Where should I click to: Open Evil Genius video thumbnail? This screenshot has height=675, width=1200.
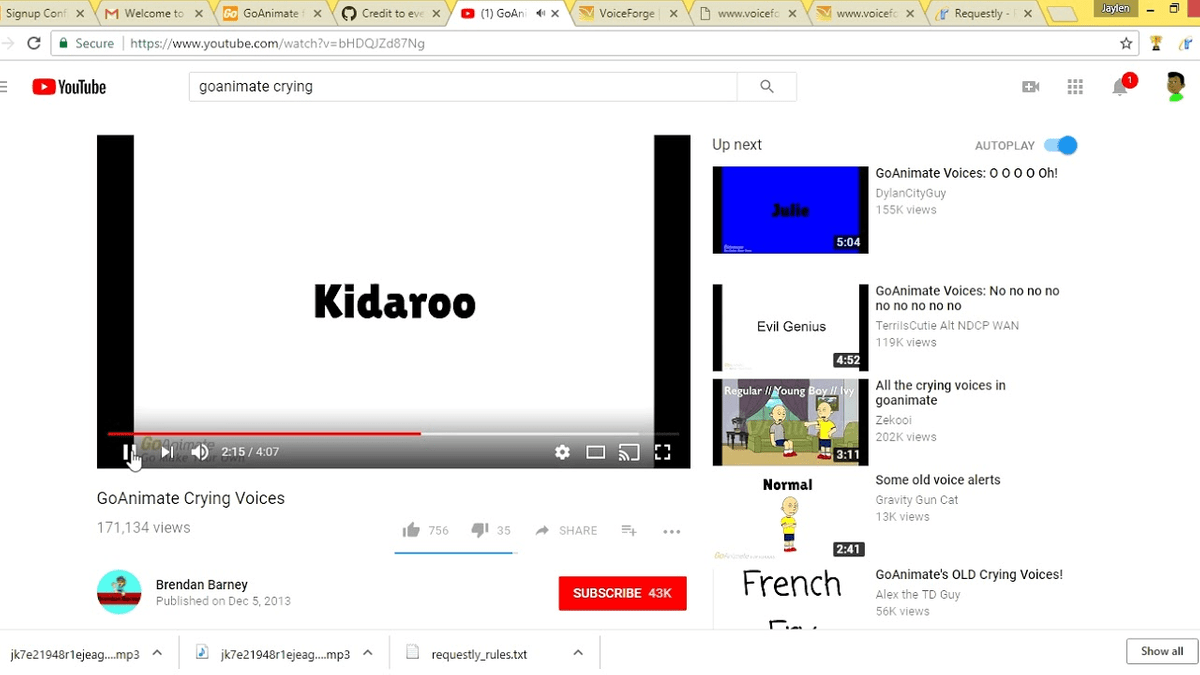tap(790, 327)
